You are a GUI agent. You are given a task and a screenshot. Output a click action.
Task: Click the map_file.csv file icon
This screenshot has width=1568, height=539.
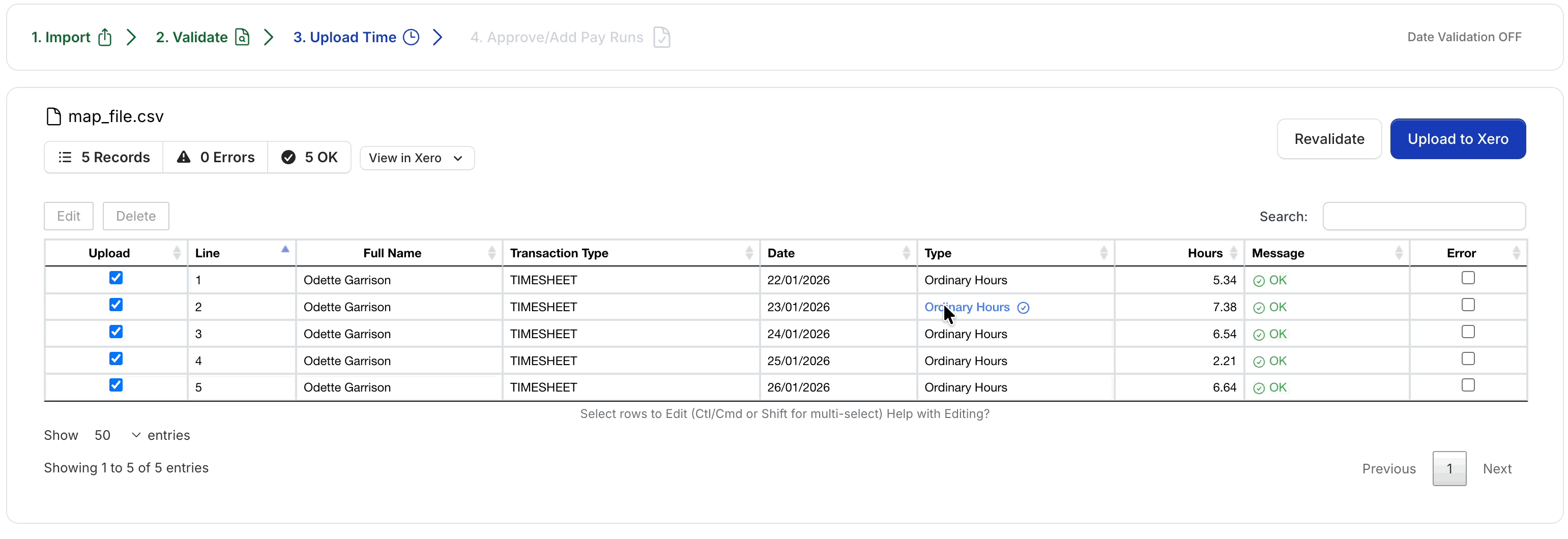tap(53, 116)
